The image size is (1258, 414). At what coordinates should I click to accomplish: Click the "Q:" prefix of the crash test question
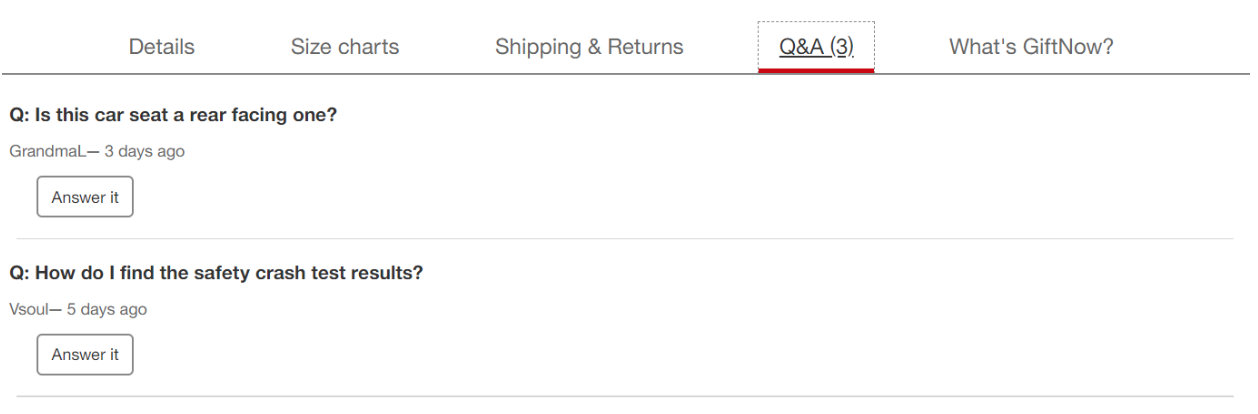click(19, 273)
